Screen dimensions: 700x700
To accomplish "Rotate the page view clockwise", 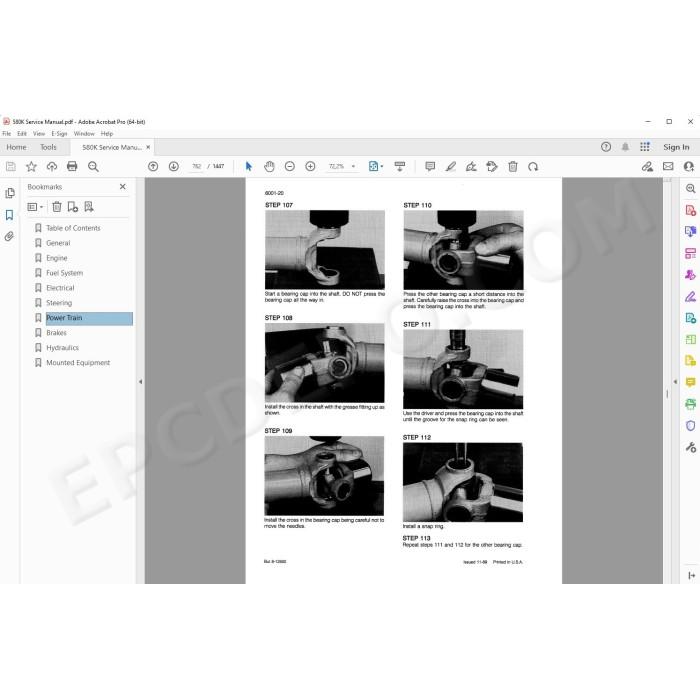I will coord(533,167).
